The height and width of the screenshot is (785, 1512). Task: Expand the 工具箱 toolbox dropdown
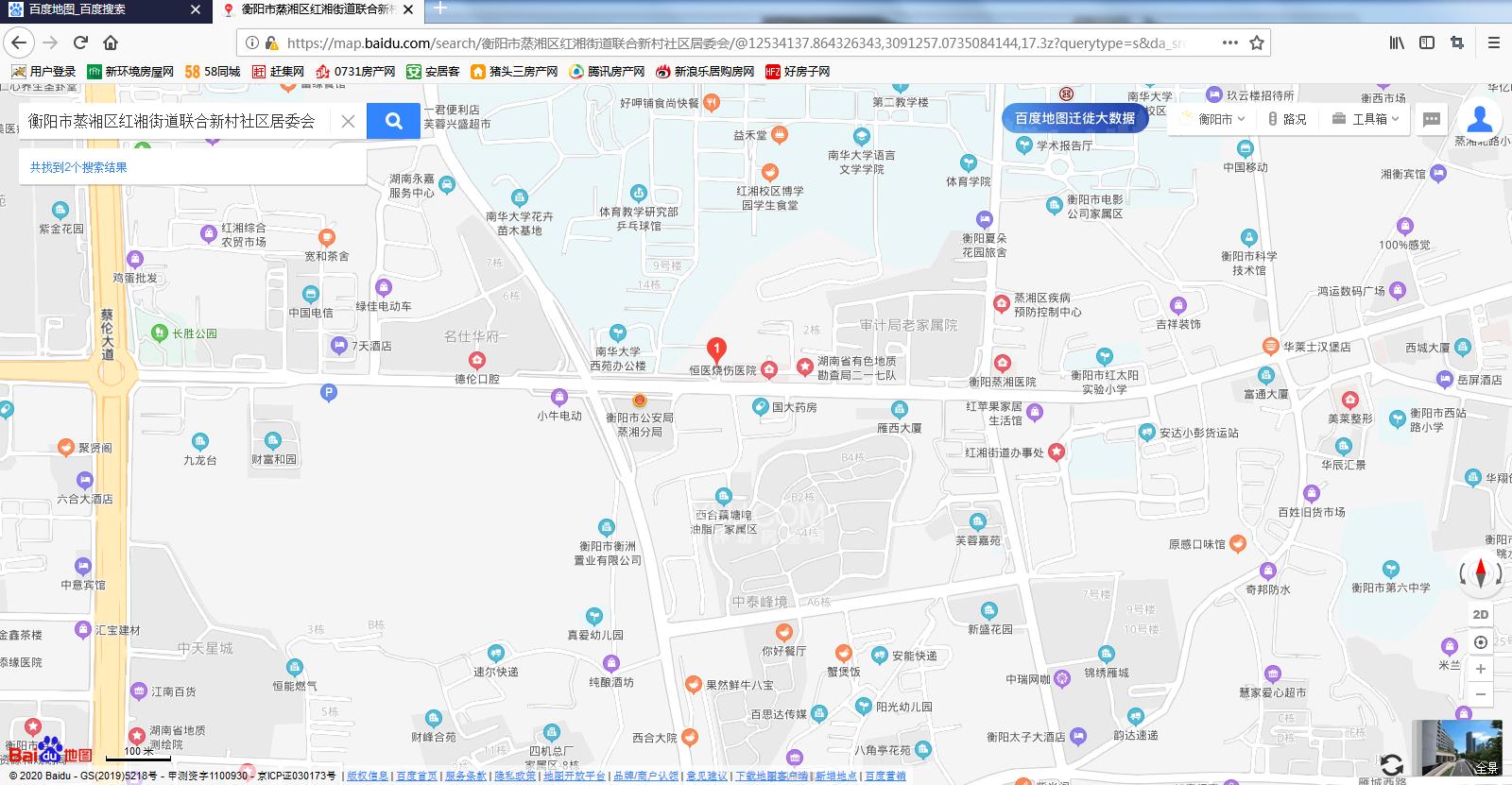[1365, 119]
